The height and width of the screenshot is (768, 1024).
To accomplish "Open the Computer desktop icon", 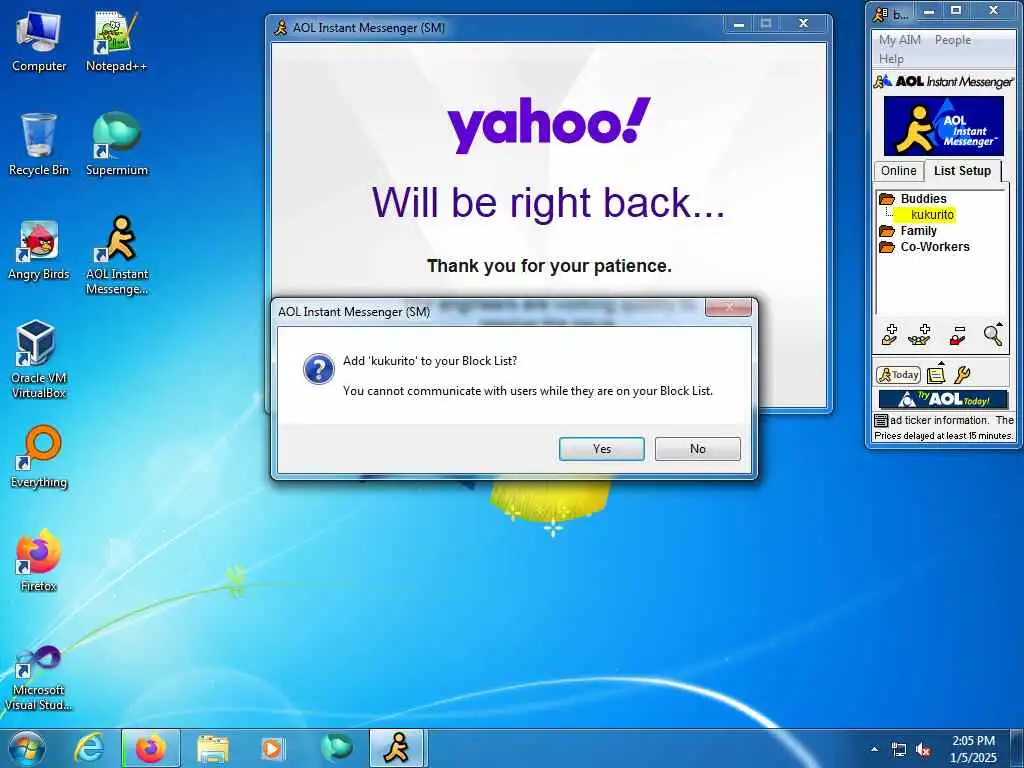I will click(39, 41).
